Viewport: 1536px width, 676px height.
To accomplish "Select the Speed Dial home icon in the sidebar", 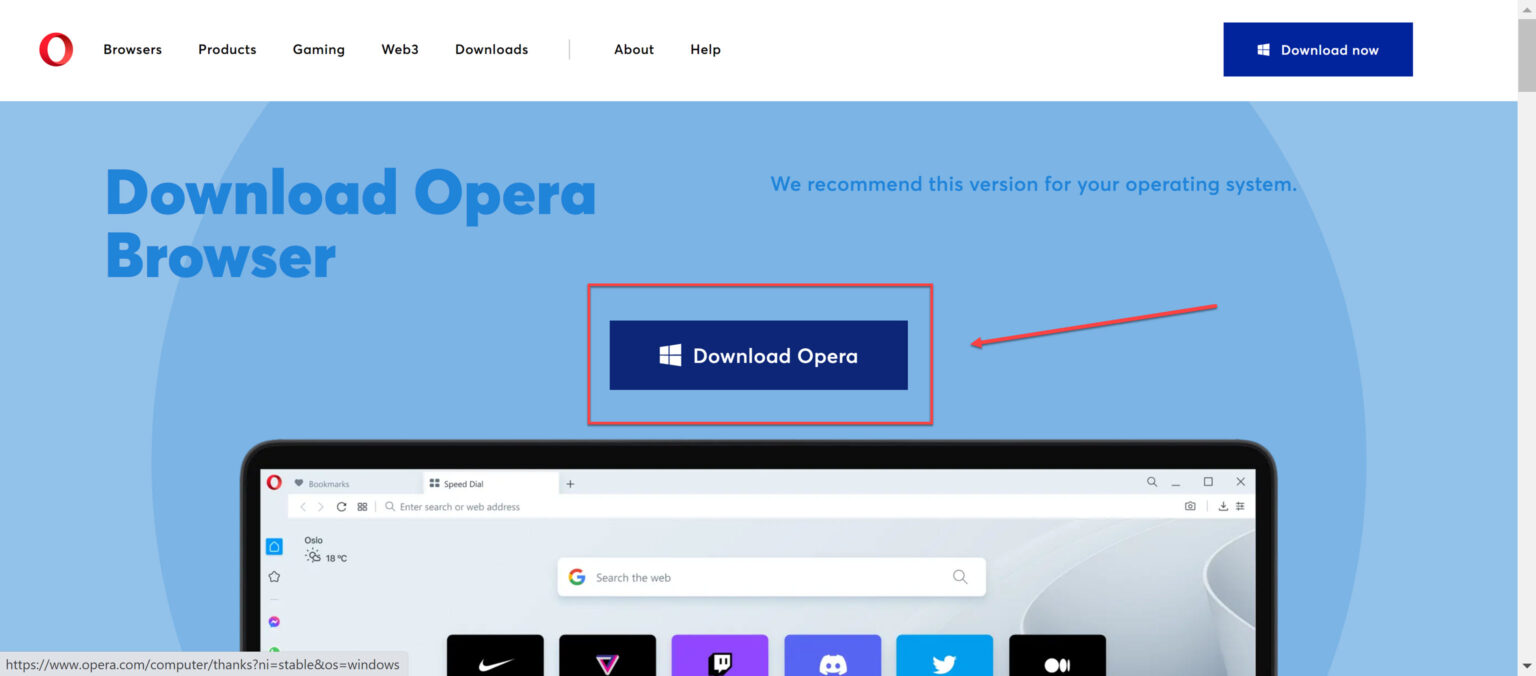I will coord(274,545).
